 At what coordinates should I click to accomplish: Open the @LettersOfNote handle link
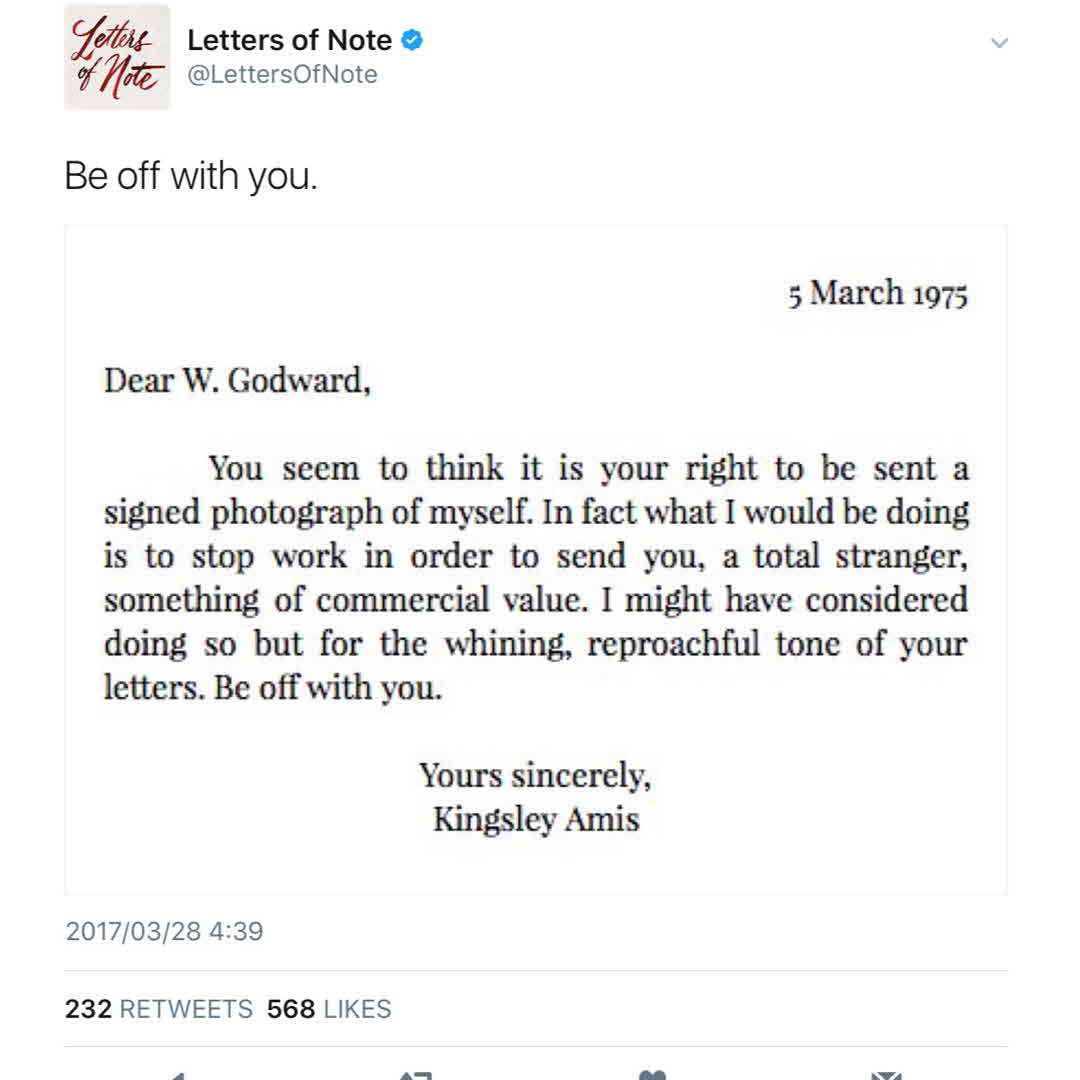point(283,75)
